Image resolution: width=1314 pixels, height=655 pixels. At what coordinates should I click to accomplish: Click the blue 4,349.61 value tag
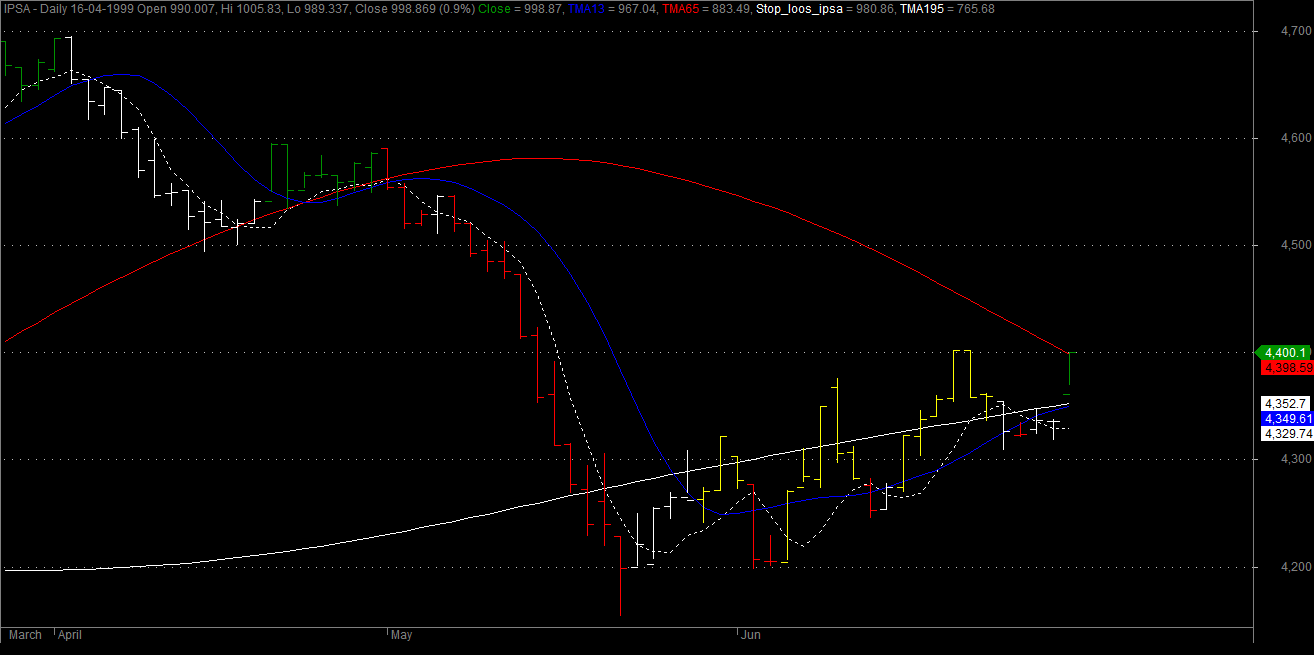click(x=1287, y=418)
